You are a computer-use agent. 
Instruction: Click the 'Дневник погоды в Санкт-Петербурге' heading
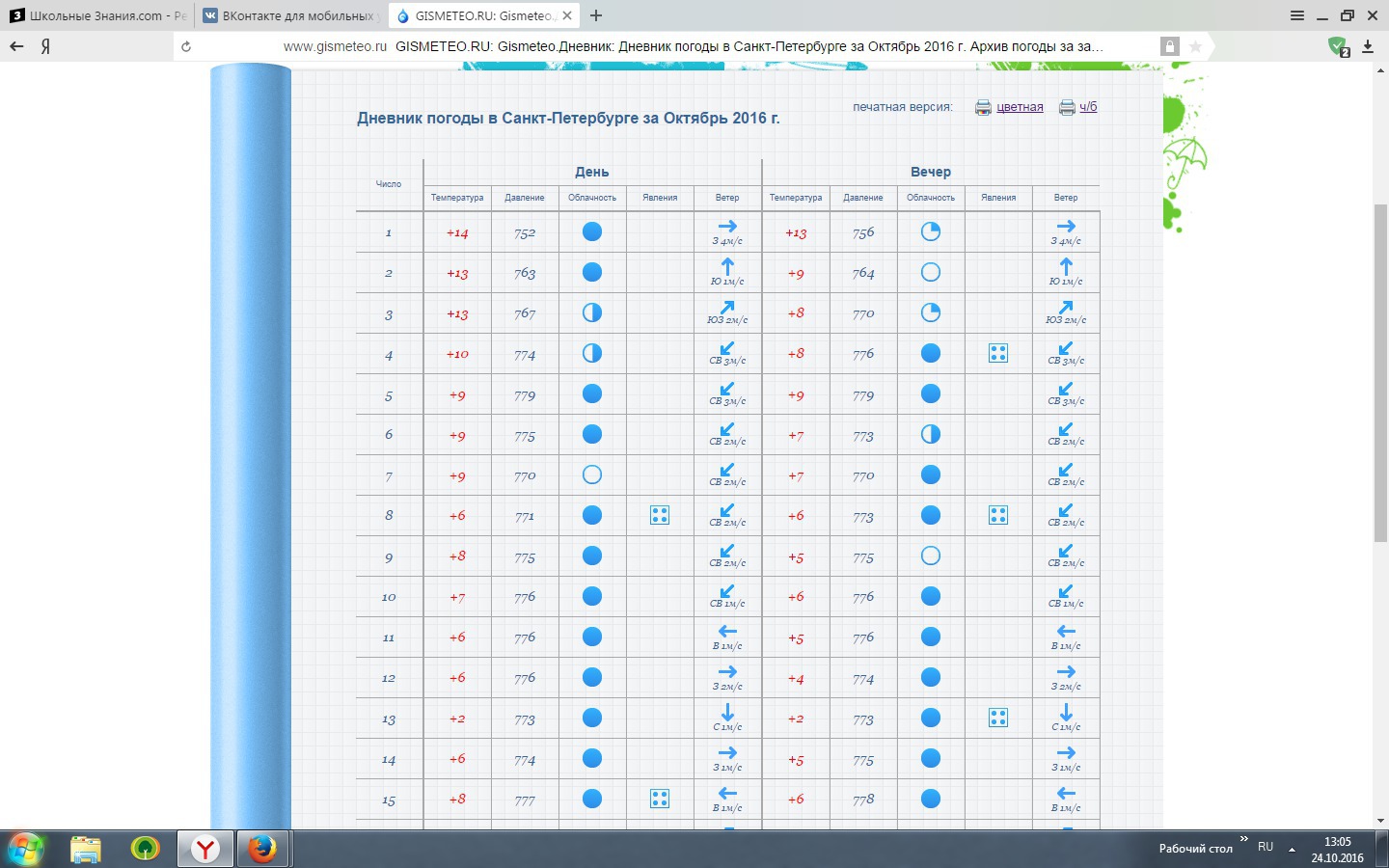pyautogui.click(x=568, y=119)
